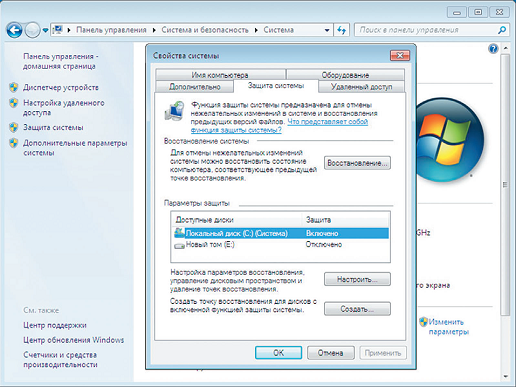Open 'Центр обновления Windows' link
Screen dimensions: 516x387
point(74,340)
